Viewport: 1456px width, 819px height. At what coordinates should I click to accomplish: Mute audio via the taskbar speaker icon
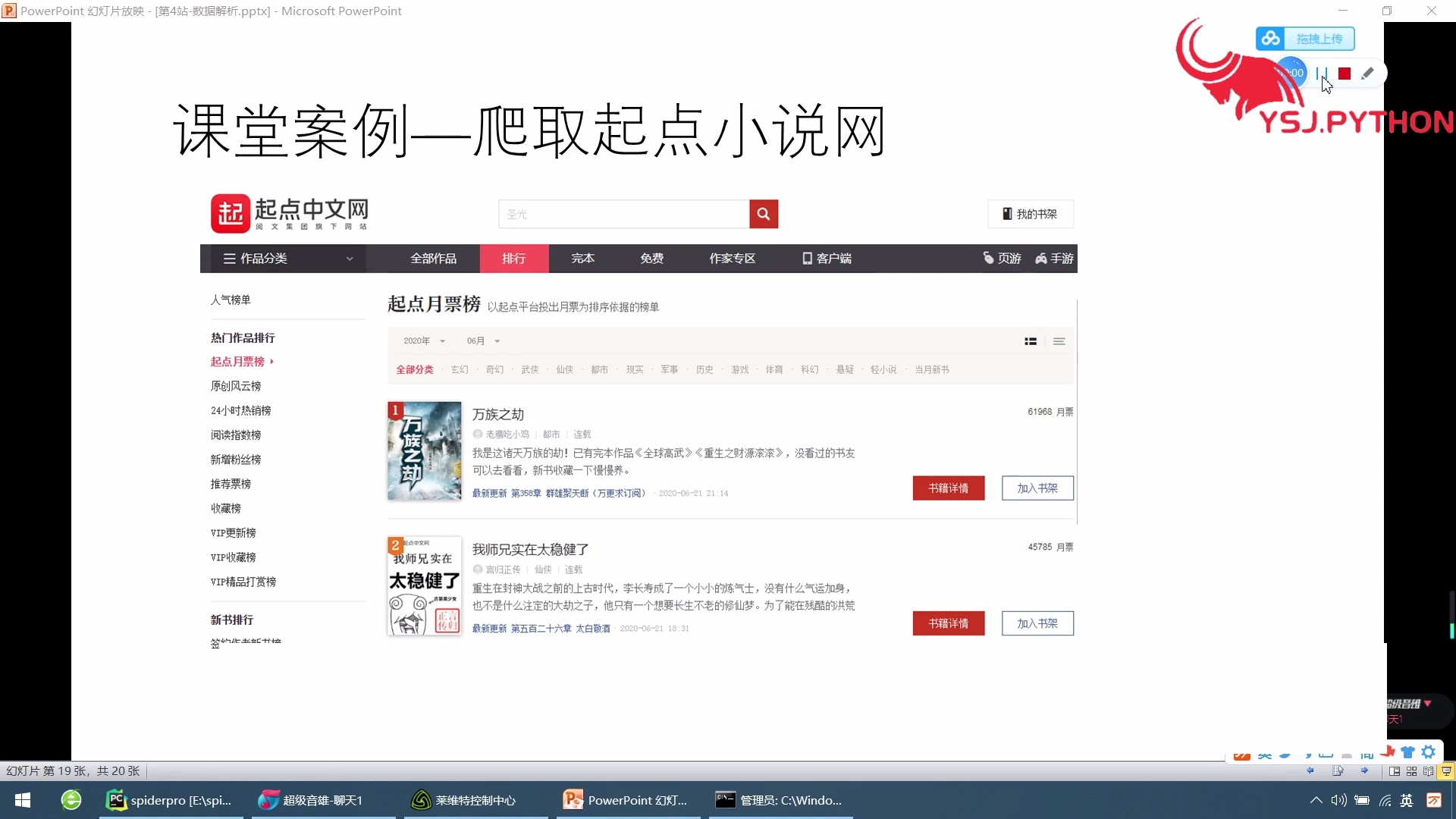pyautogui.click(x=1338, y=800)
